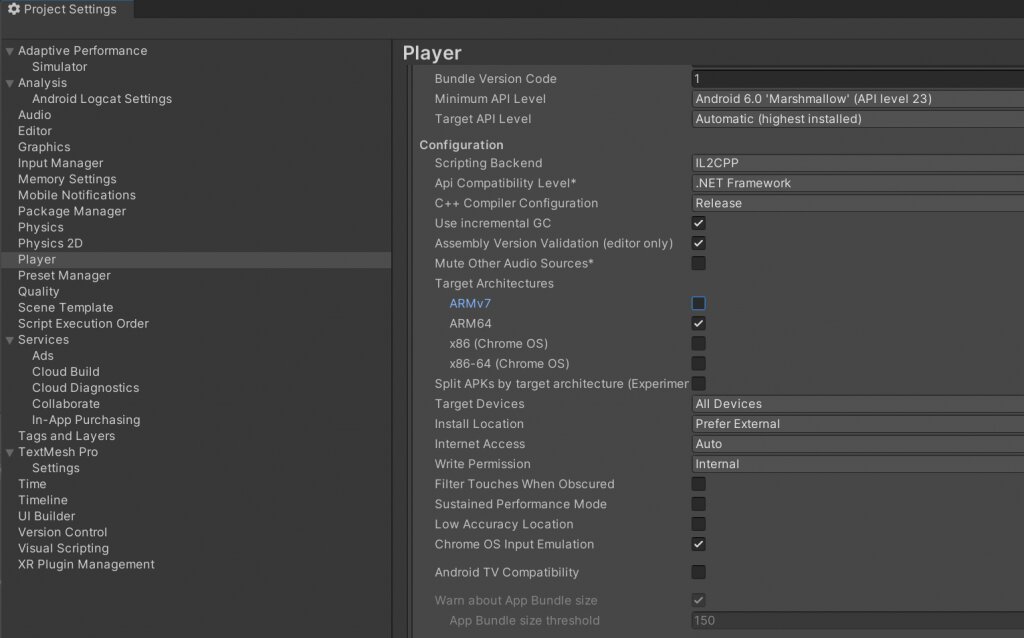Uncheck Chrome OS Input Emulation

(698, 545)
